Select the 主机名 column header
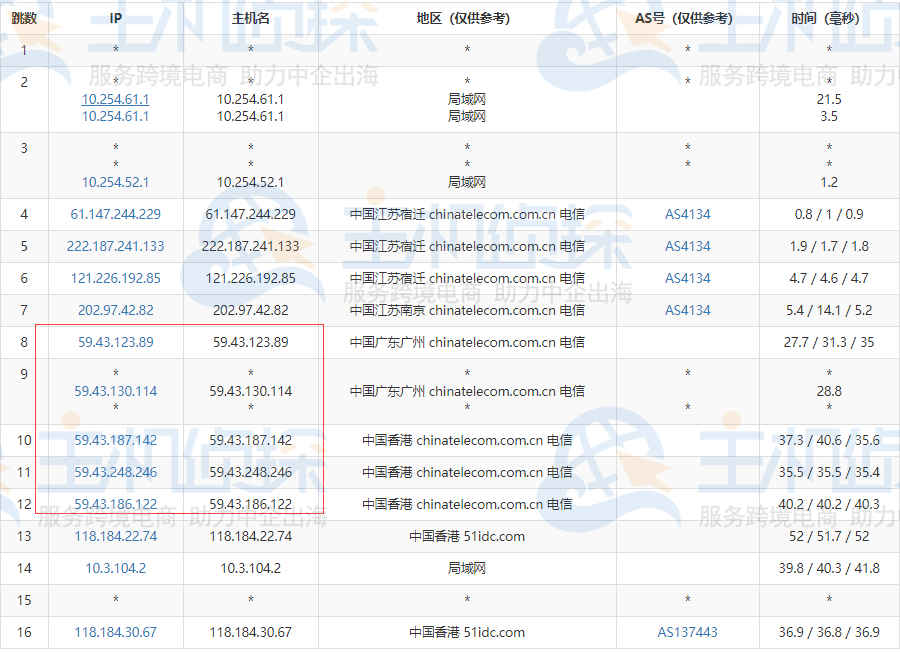 click(x=250, y=17)
